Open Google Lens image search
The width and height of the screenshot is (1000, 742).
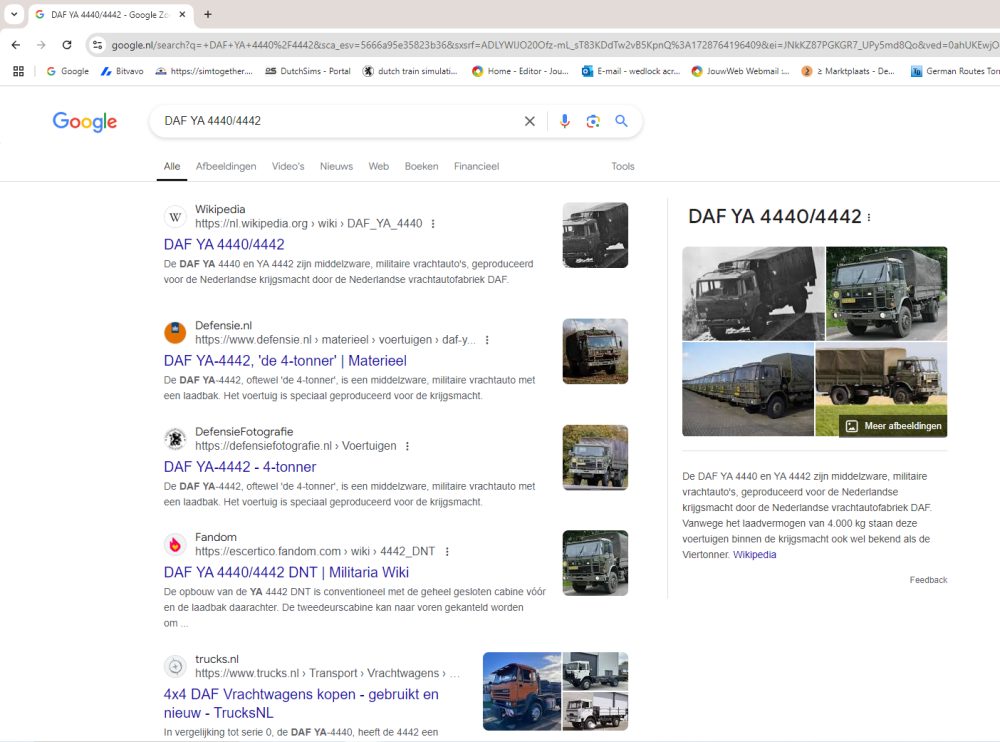click(593, 121)
